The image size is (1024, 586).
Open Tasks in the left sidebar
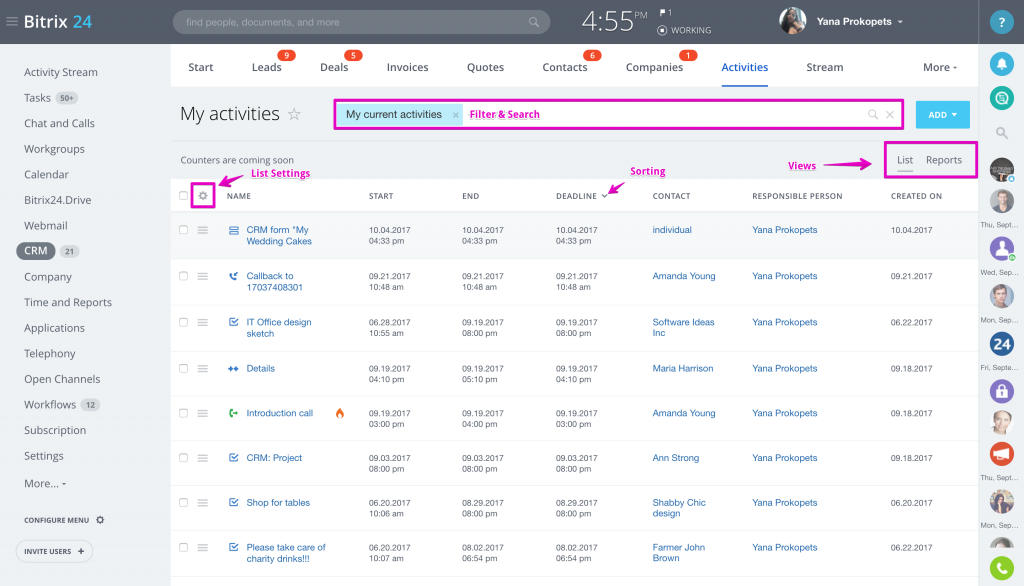[x=37, y=98]
